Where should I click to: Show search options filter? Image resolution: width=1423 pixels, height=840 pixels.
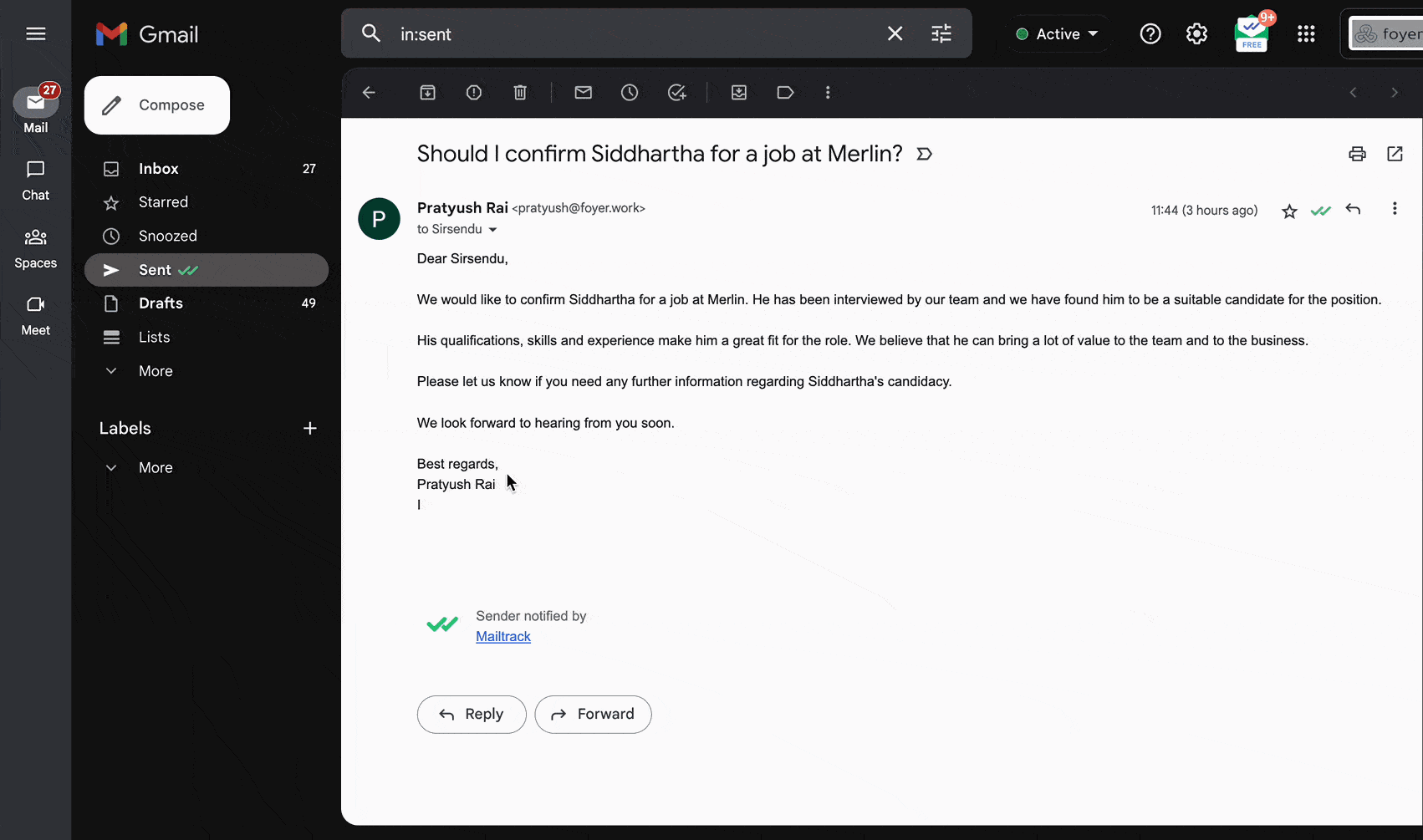click(941, 33)
